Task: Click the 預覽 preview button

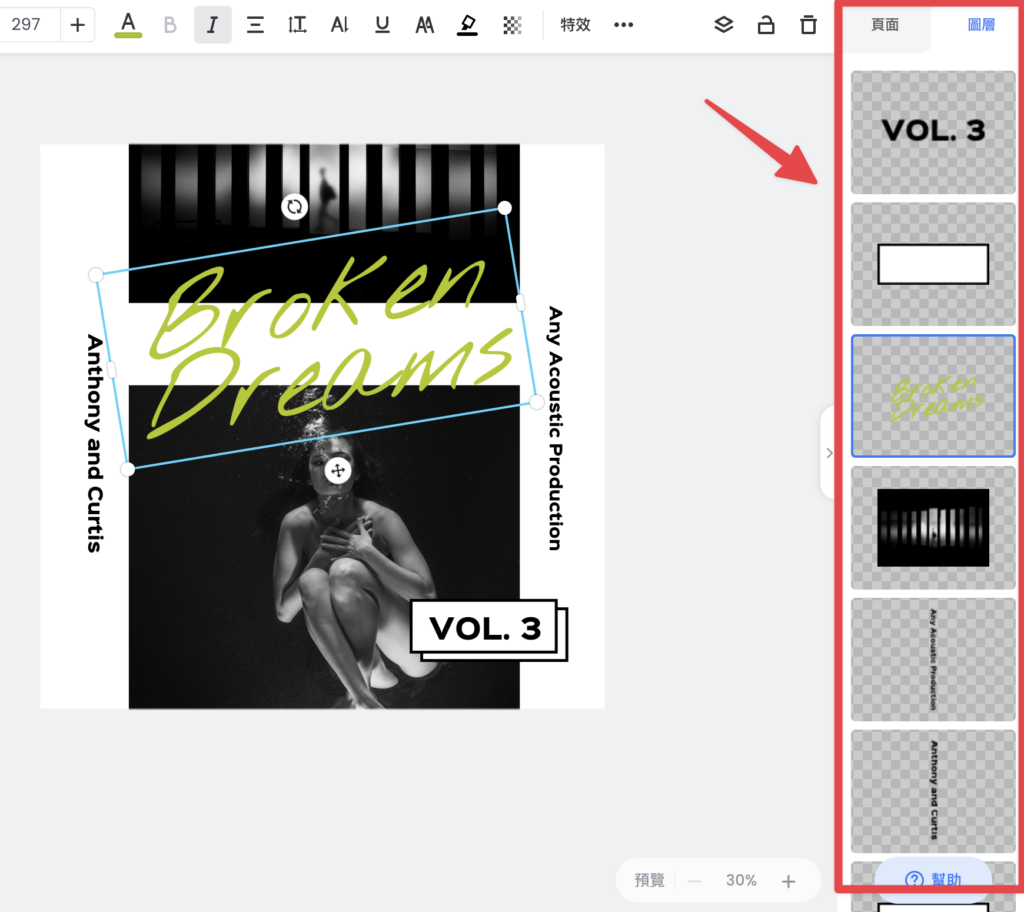Action: 650,881
